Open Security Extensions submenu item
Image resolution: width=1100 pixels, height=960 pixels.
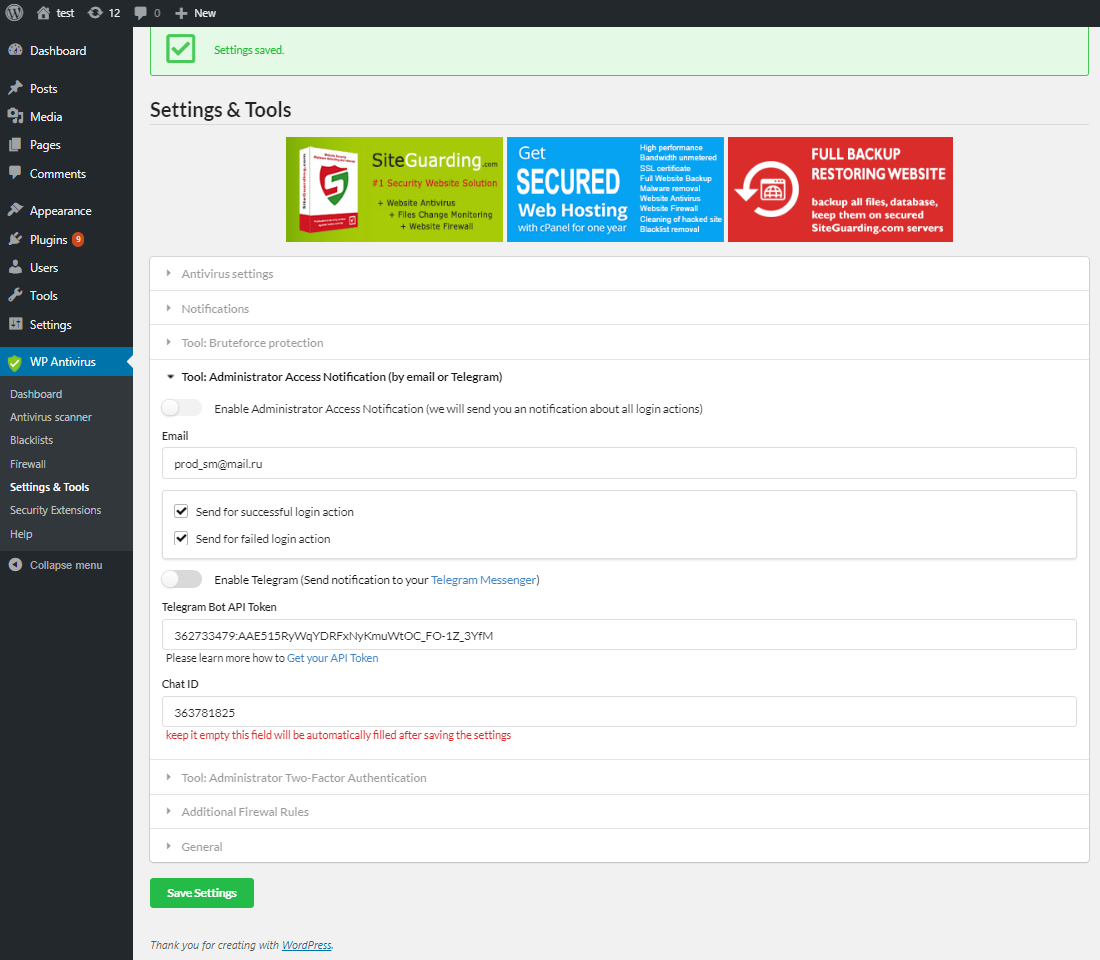tap(55, 510)
